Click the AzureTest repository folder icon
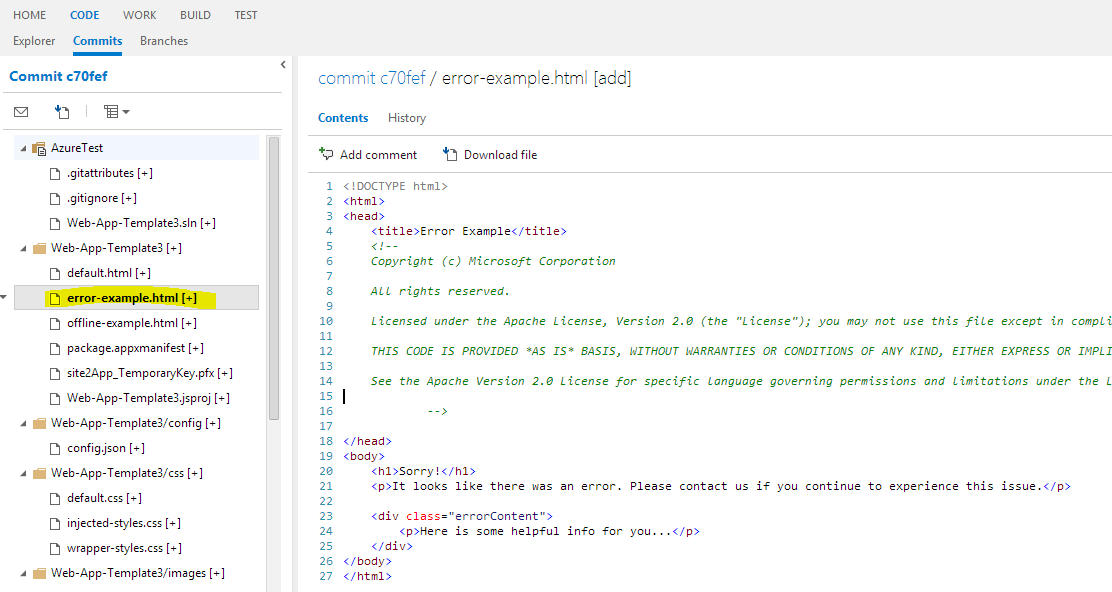 [40, 148]
